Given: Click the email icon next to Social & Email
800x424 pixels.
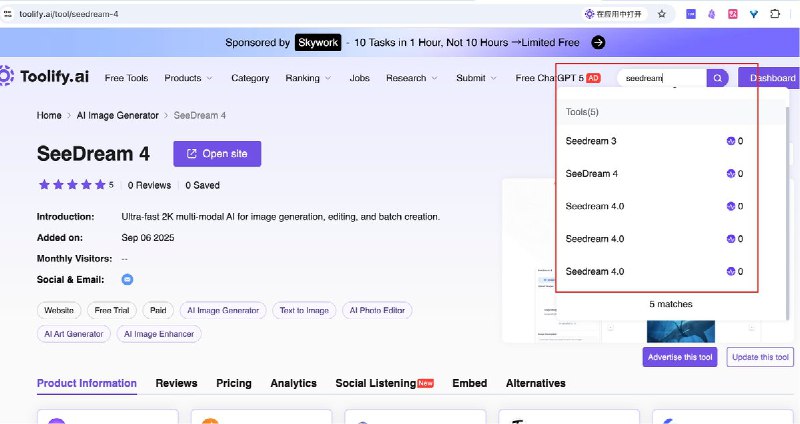Looking at the screenshot, I should point(127,280).
